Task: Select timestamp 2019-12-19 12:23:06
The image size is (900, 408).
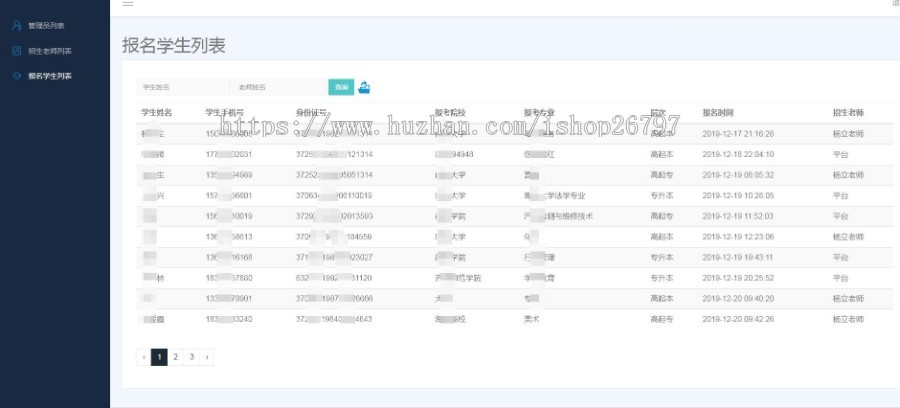Action: click(x=738, y=237)
